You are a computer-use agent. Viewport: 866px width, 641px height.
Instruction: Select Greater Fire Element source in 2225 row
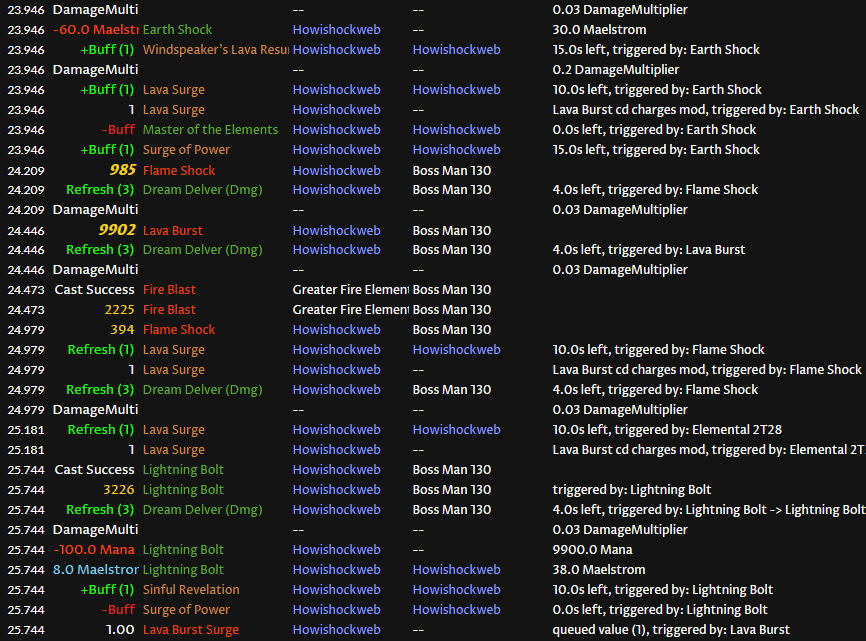click(x=350, y=310)
